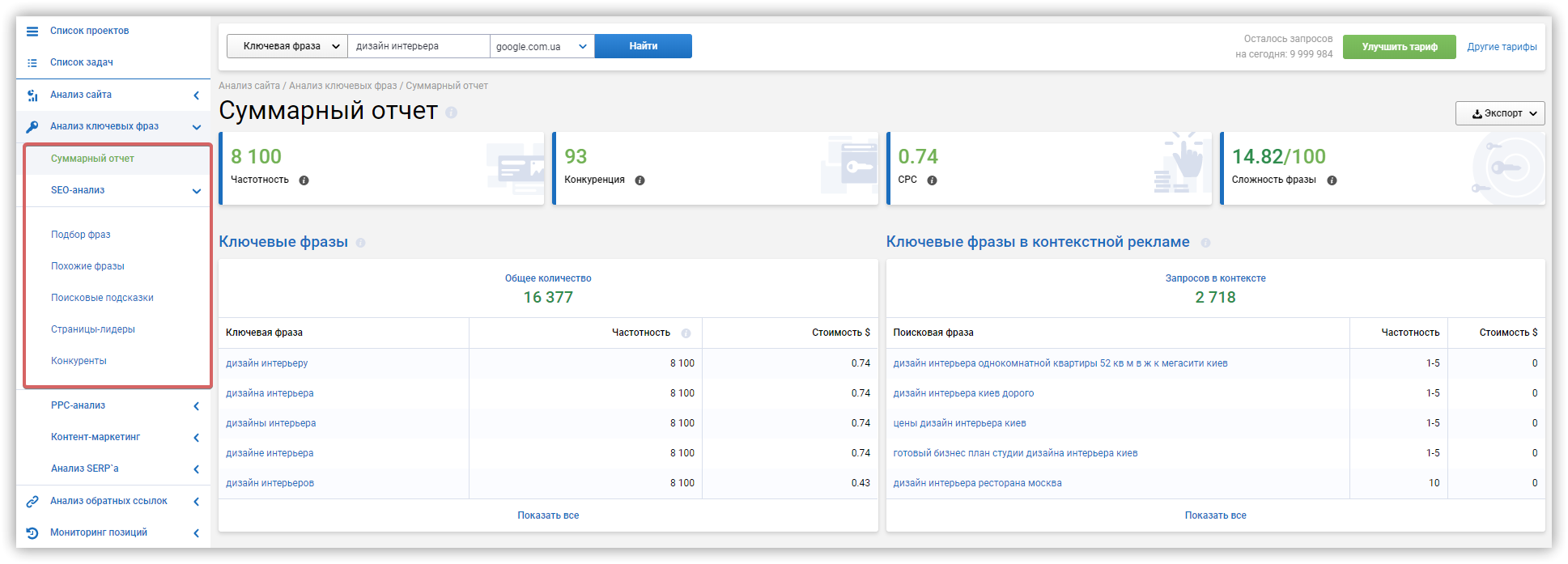Click the history icon for Мониторинг позиций
This screenshot has width=1568, height=564.
[32, 533]
